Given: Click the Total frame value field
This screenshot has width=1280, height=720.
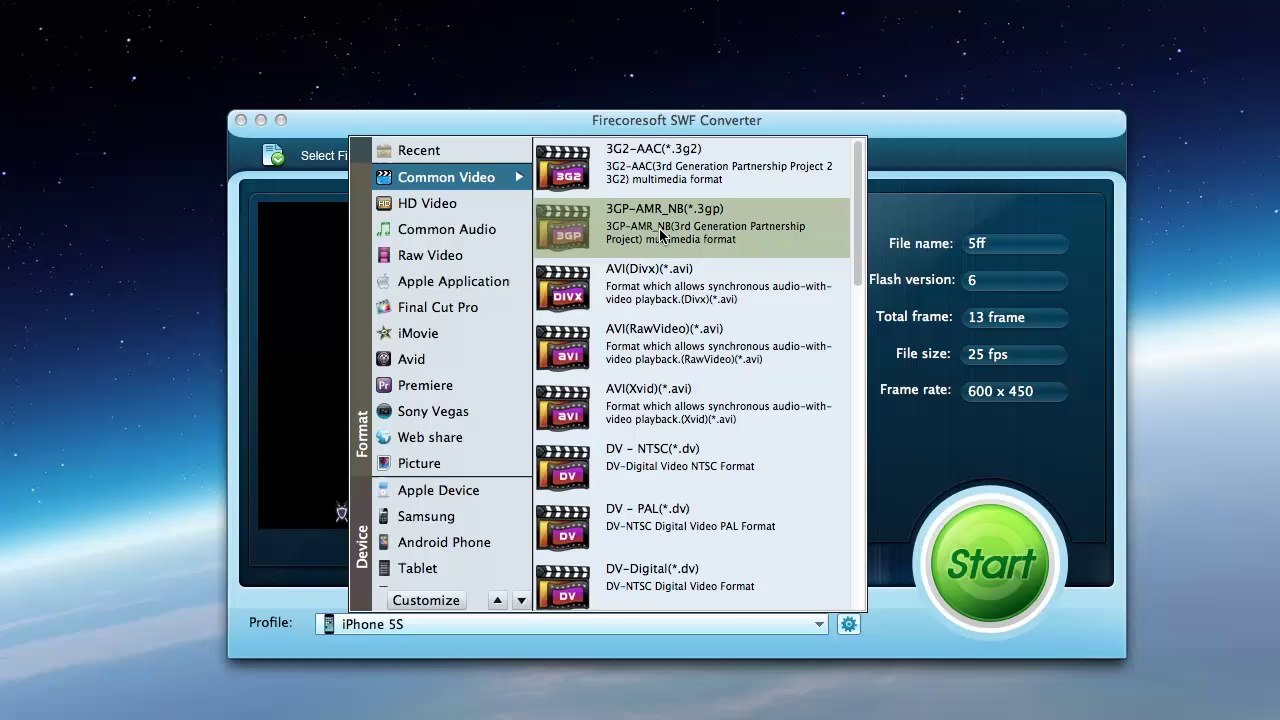Looking at the screenshot, I should tap(1016, 318).
